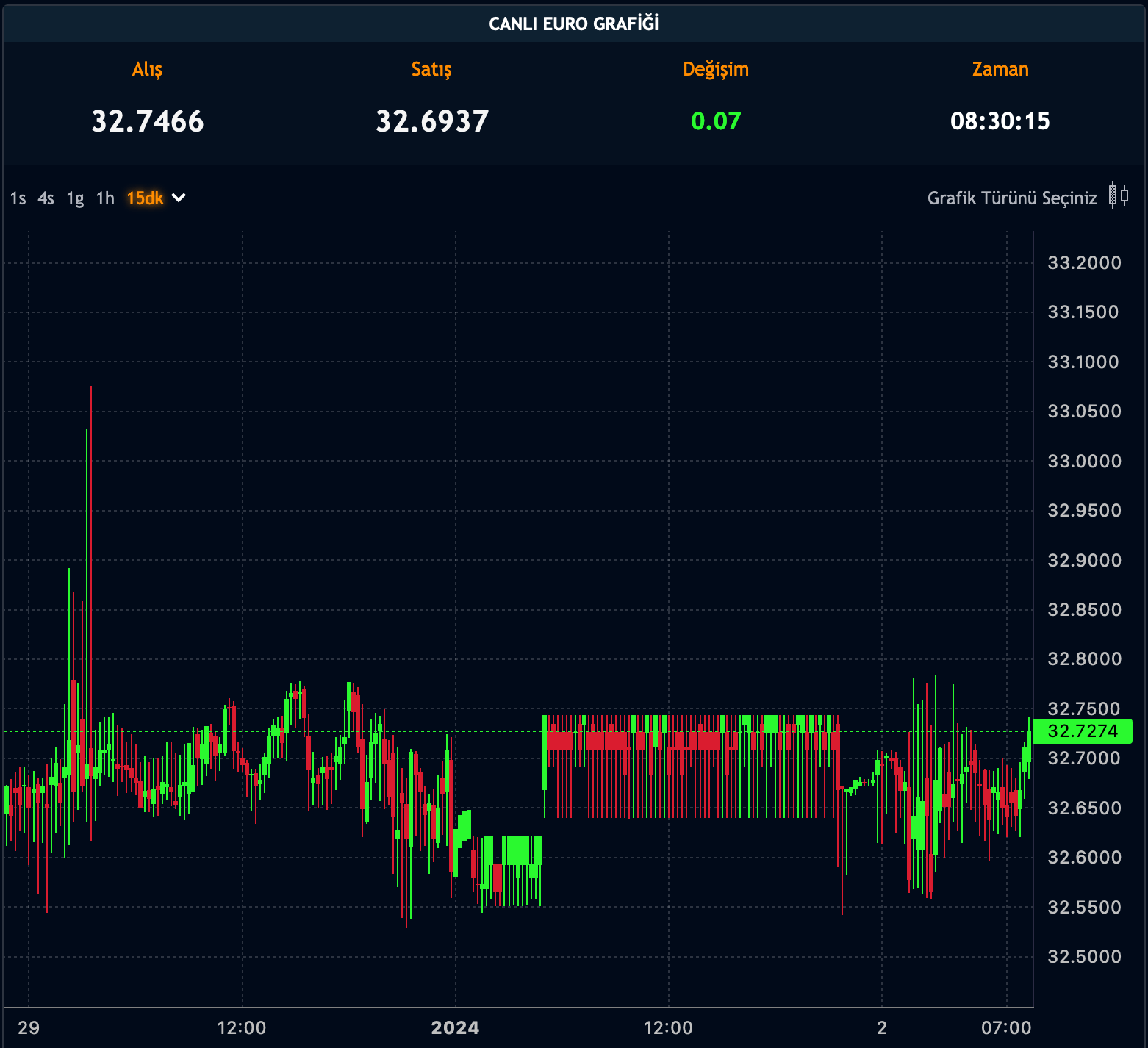Click the 2024 time axis label
1148x1048 pixels.
click(455, 1028)
